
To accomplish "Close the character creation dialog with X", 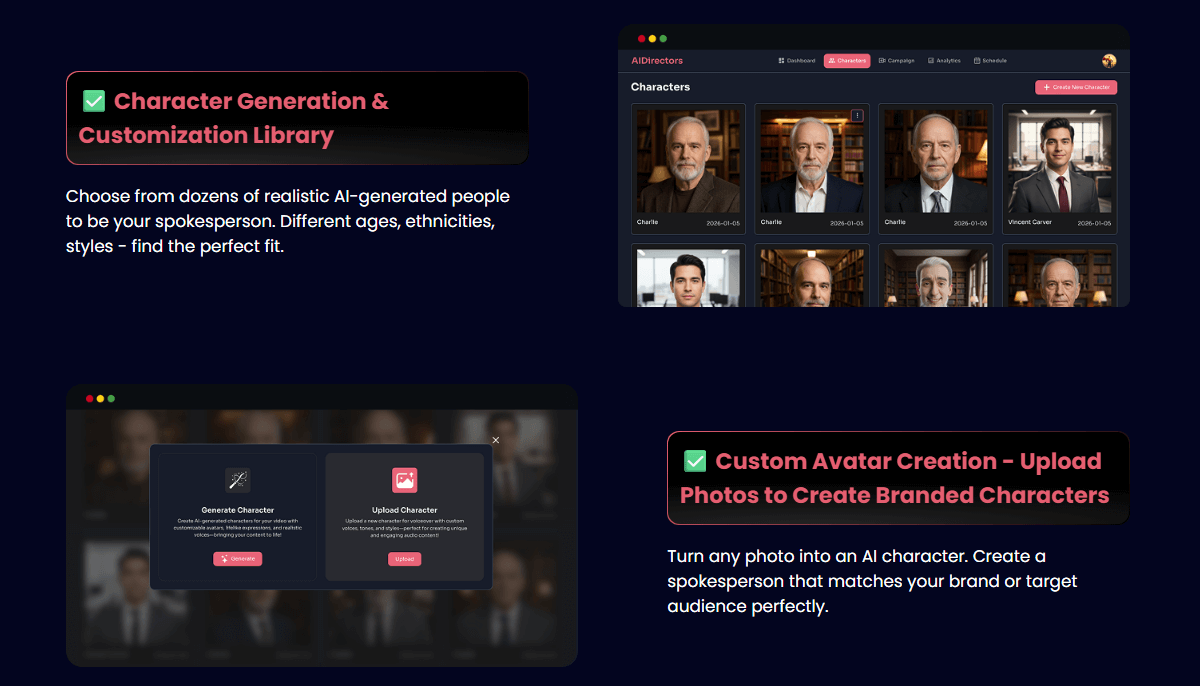I will click(x=496, y=440).
